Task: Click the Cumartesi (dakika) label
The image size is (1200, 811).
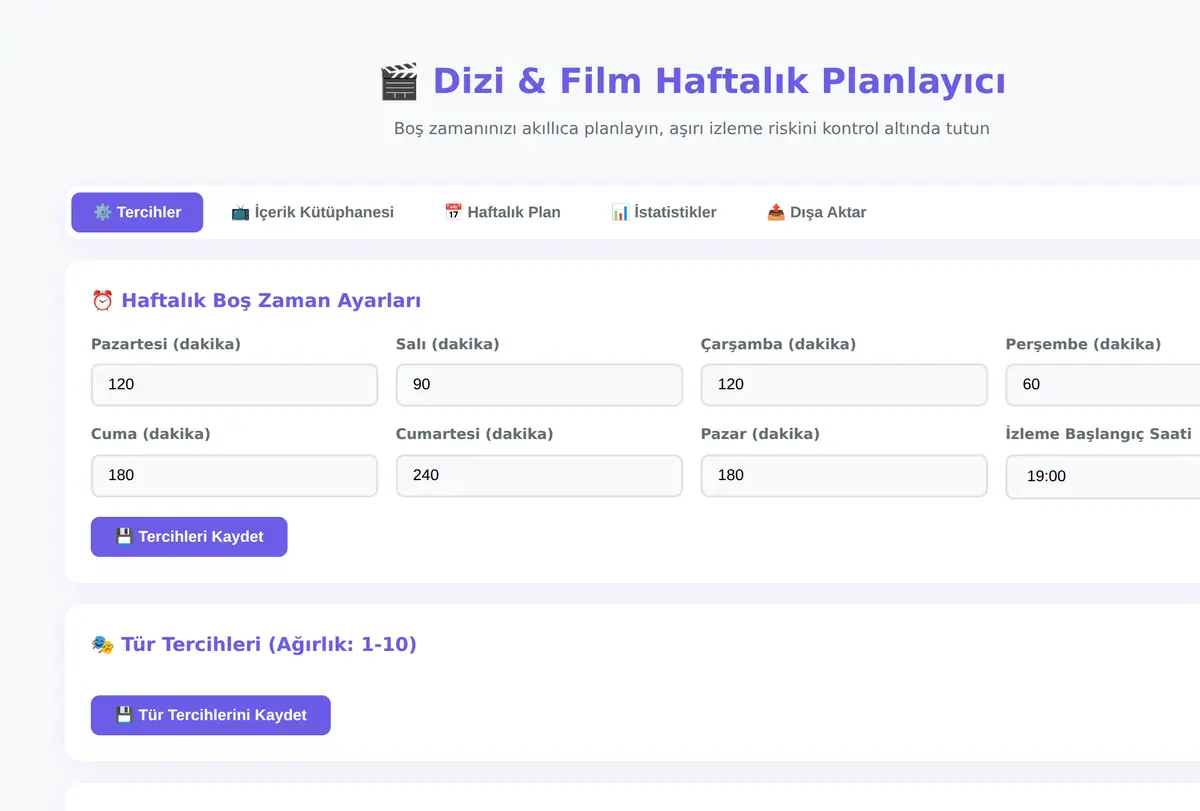Action: tap(475, 434)
